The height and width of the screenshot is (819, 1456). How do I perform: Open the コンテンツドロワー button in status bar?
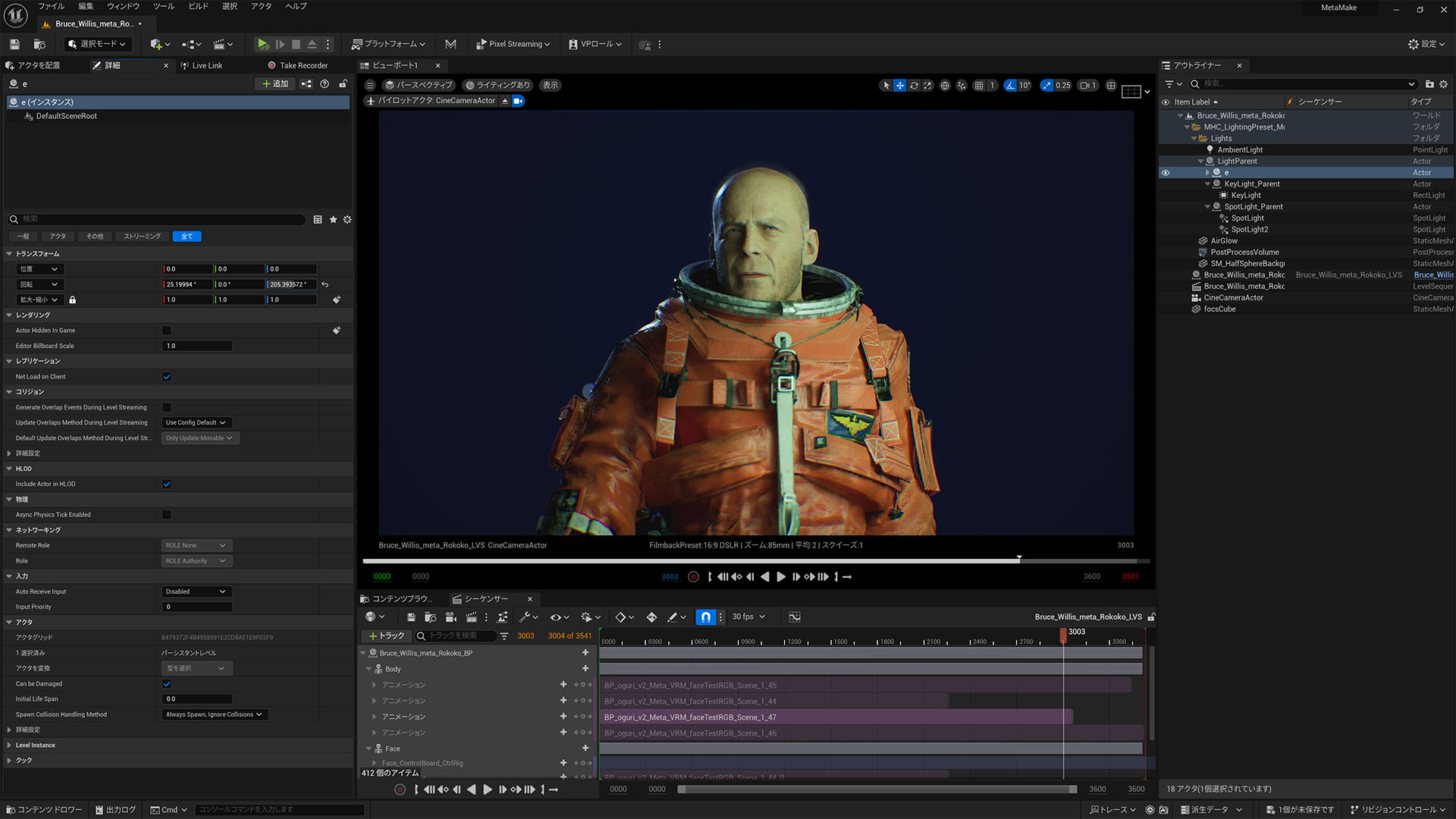pyautogui.click(x=44, y=810)
